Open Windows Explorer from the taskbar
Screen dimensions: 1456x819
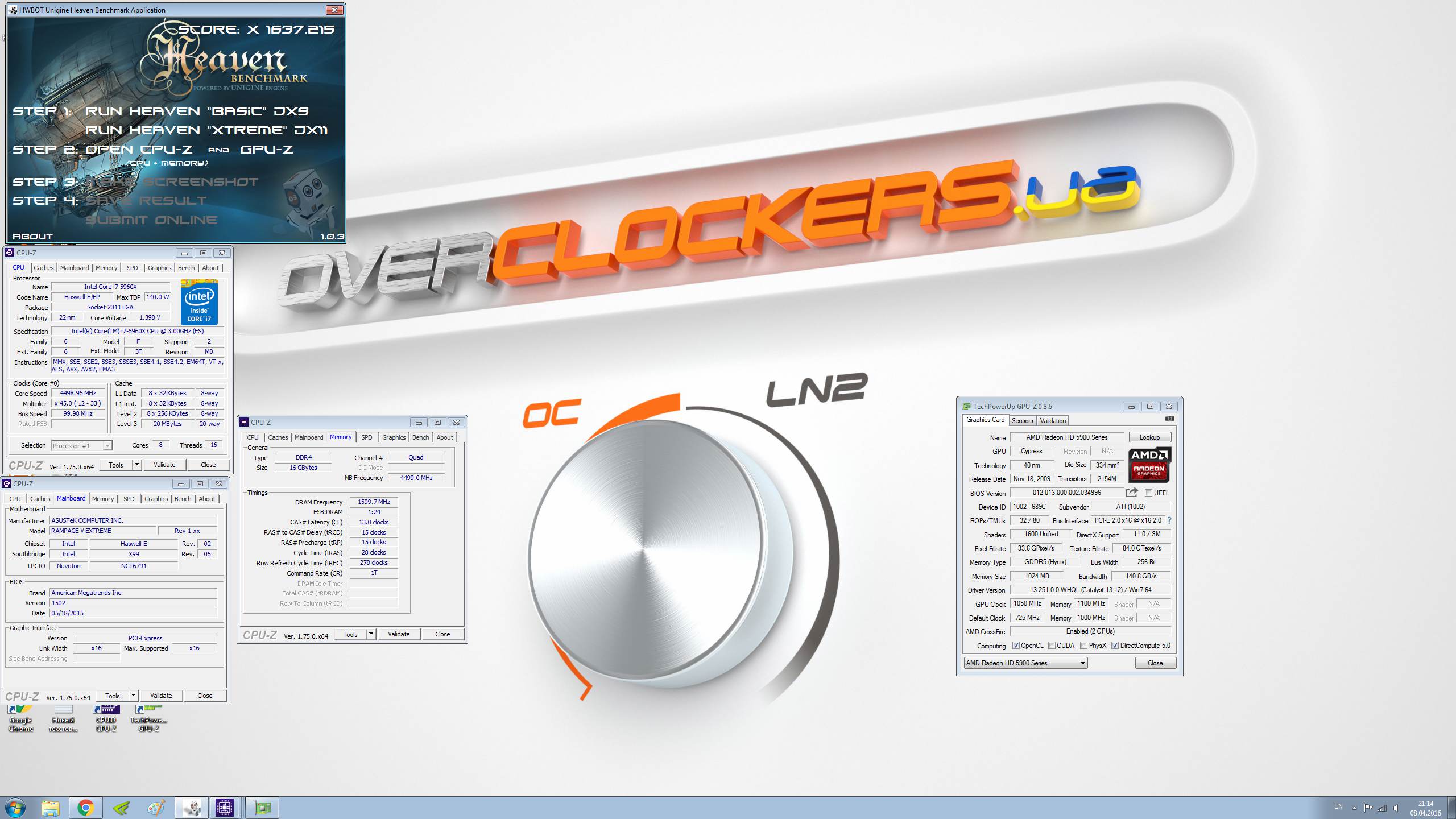(x=51, y=808)
